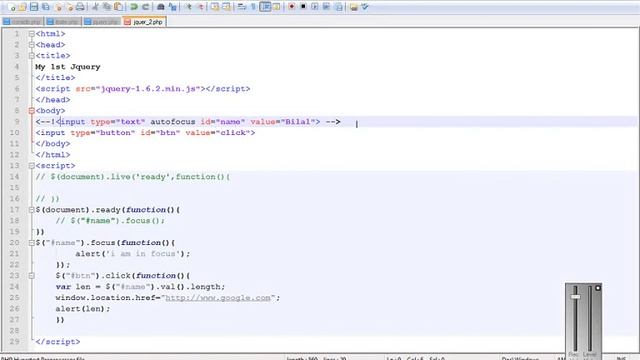Collapse the $("#btn").click fold on line 23
Image resolution: width=640 pixels, height=360 pixels.
pos(31,276)
